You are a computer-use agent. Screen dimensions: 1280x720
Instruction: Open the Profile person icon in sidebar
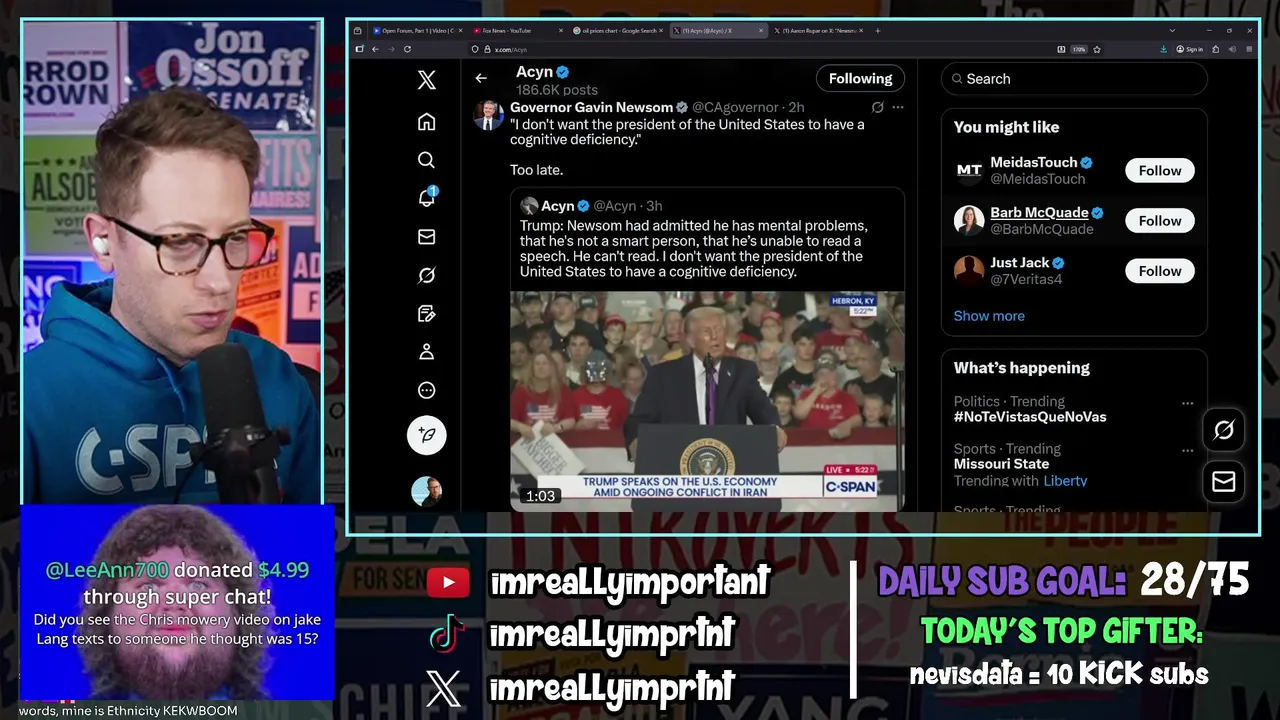[426, 352]
